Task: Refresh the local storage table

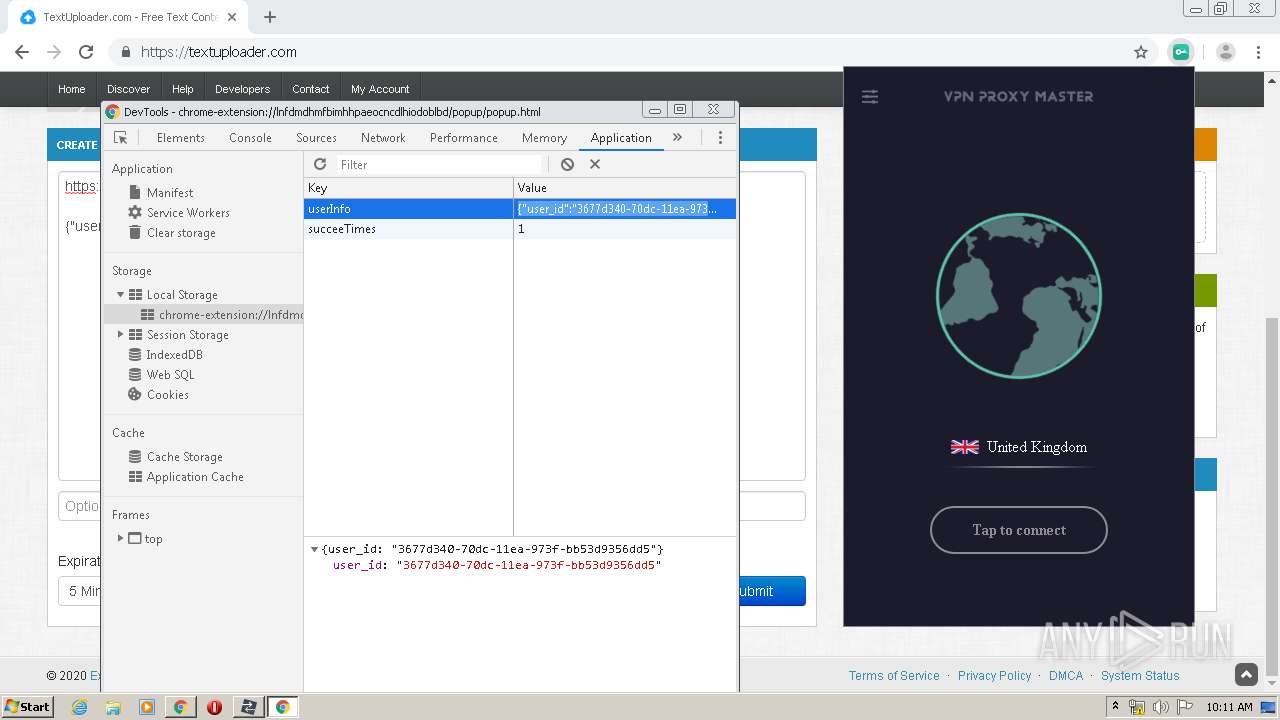Action: click(x=320, y=164)
